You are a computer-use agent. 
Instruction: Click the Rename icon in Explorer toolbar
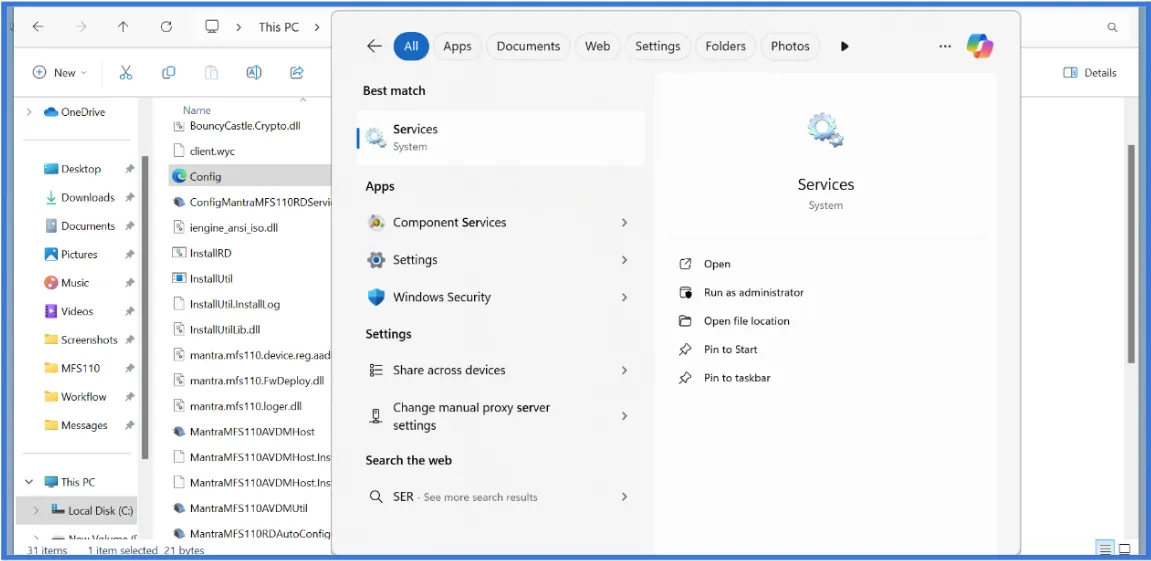(254, 72)
